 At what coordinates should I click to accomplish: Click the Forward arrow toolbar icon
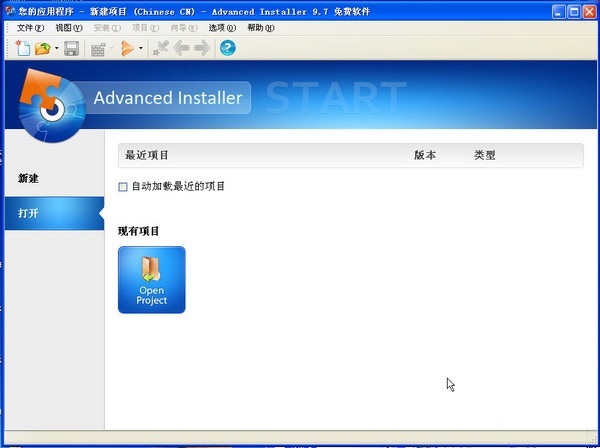pos(202,48)
